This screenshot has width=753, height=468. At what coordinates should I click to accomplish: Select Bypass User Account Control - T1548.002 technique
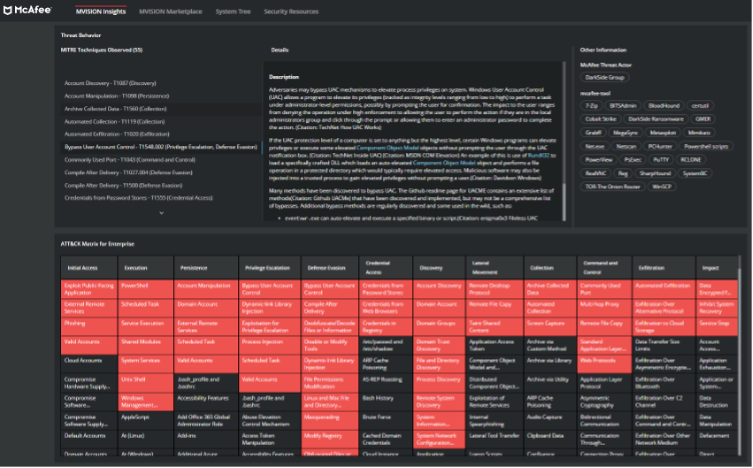tap(161, 147)
